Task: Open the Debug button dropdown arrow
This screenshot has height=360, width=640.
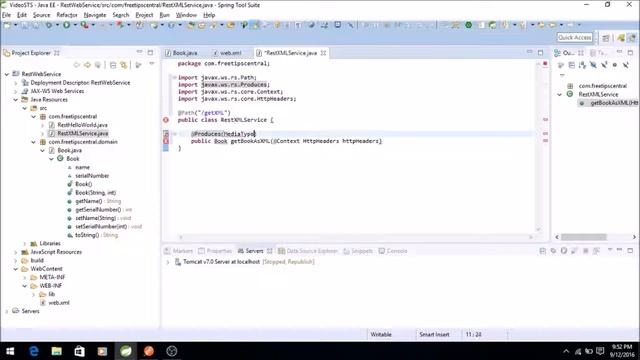Action: click(x=57, y=25)
